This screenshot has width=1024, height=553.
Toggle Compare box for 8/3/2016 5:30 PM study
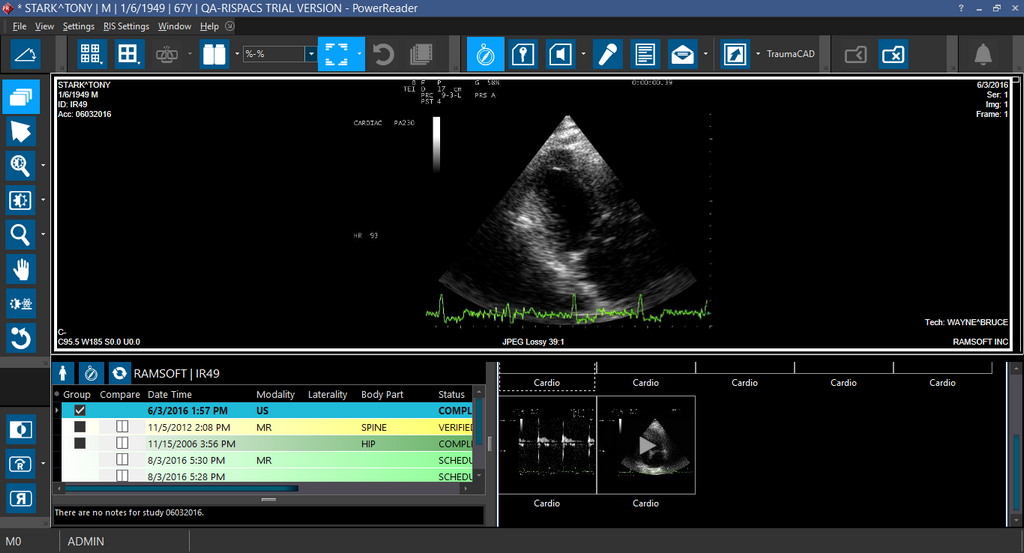(x=122, y=460)
